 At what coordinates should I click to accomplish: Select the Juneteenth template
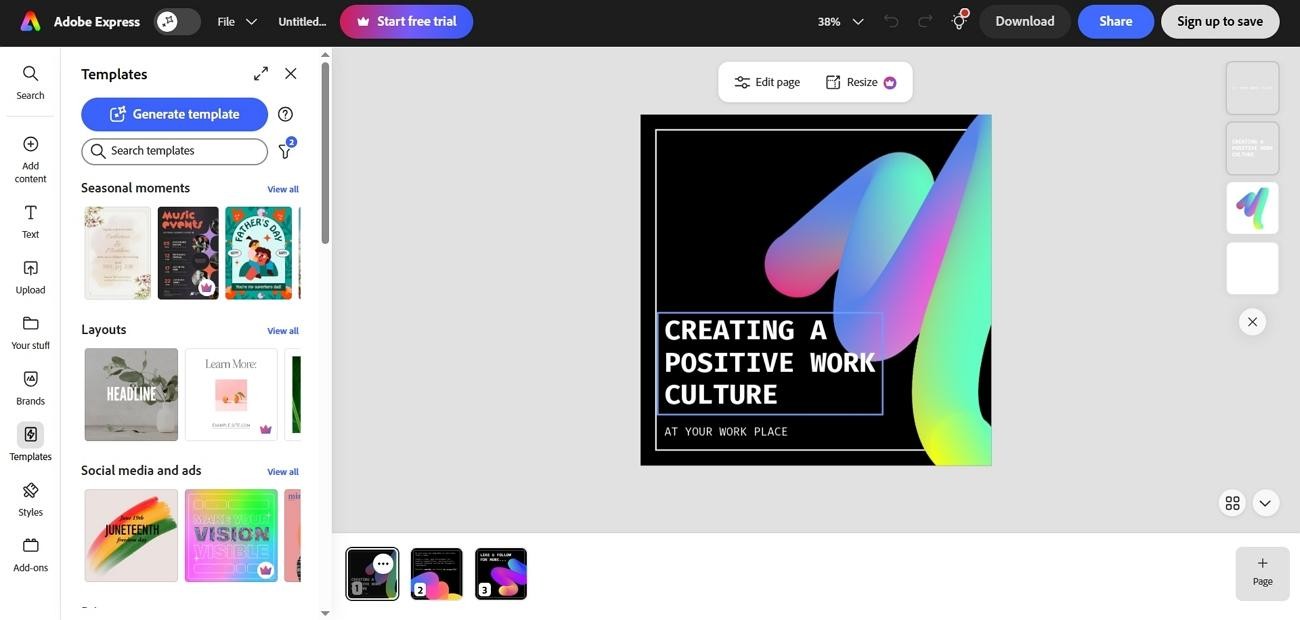(x=131, y=536)
